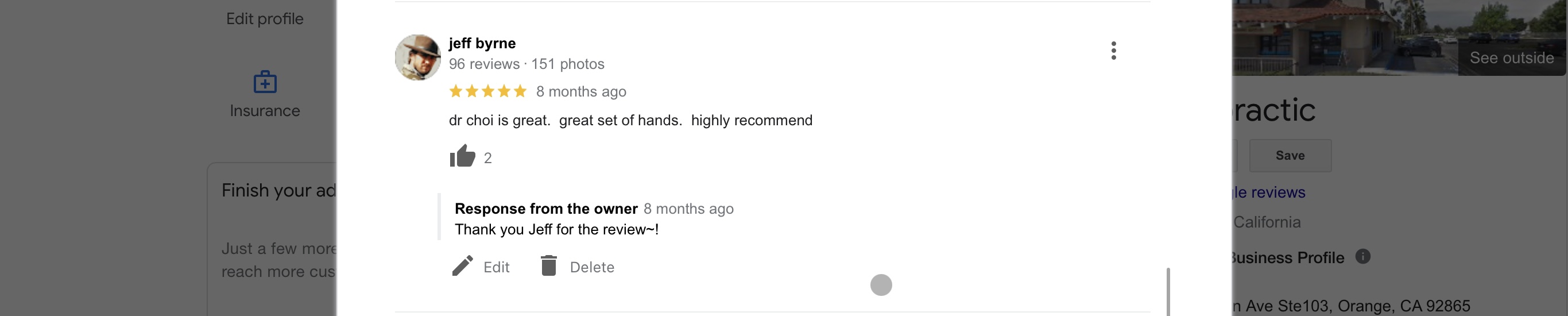Open jeff byrne's profile picture
1568x316 pixels.
pyautogui.click(x=417, y=57)
